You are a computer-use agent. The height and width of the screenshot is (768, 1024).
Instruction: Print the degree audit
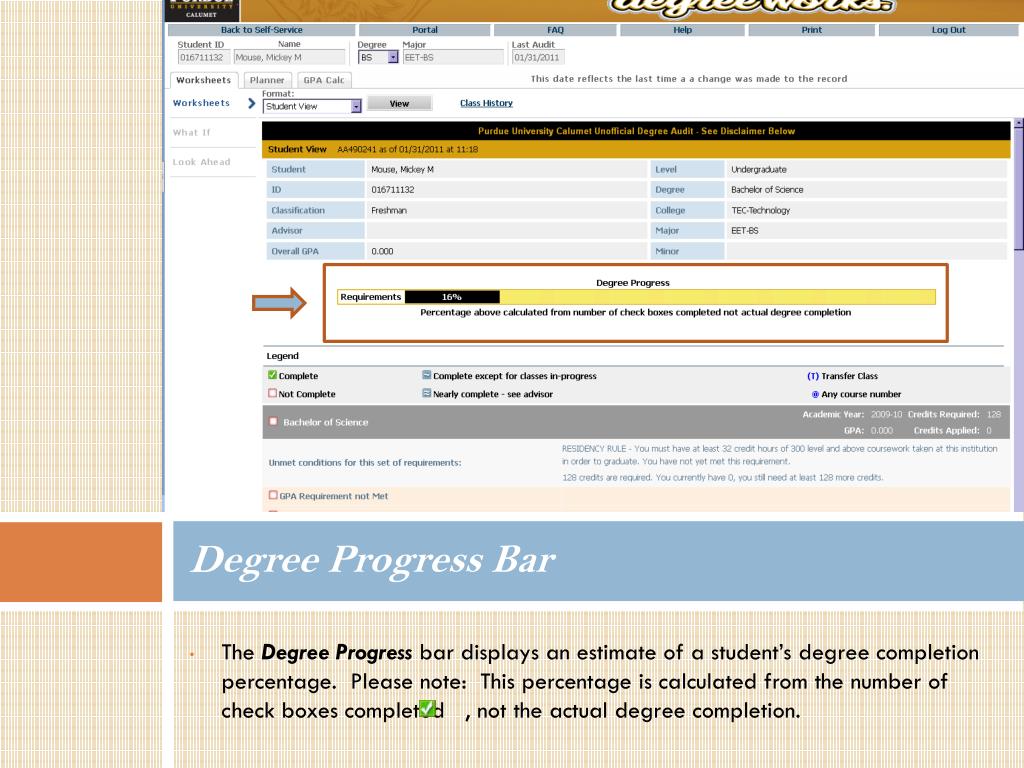[812, 30]
